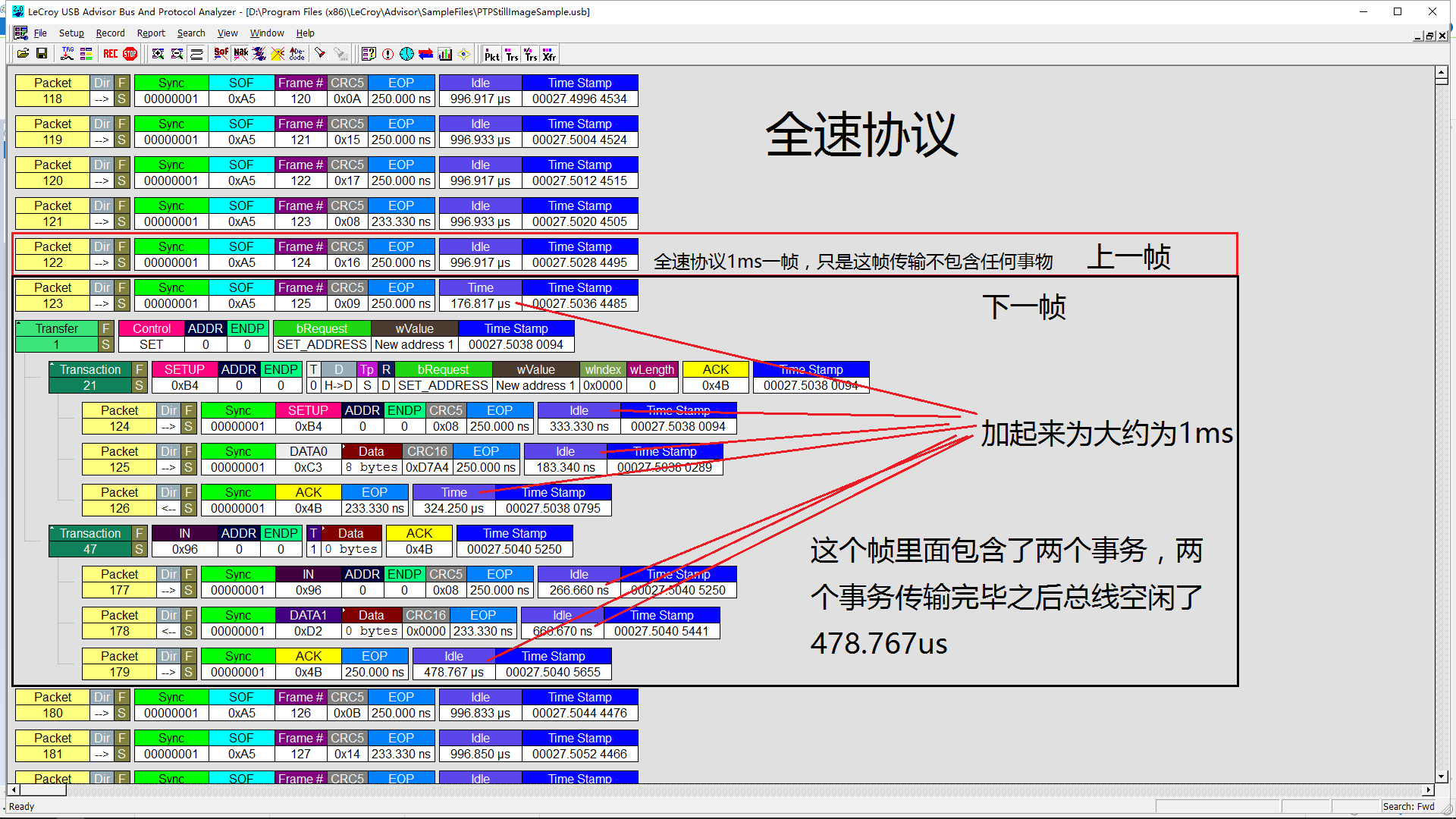The image size is (1456, 819).
Task: Select the zoom in icon
Action: (158, 53)
